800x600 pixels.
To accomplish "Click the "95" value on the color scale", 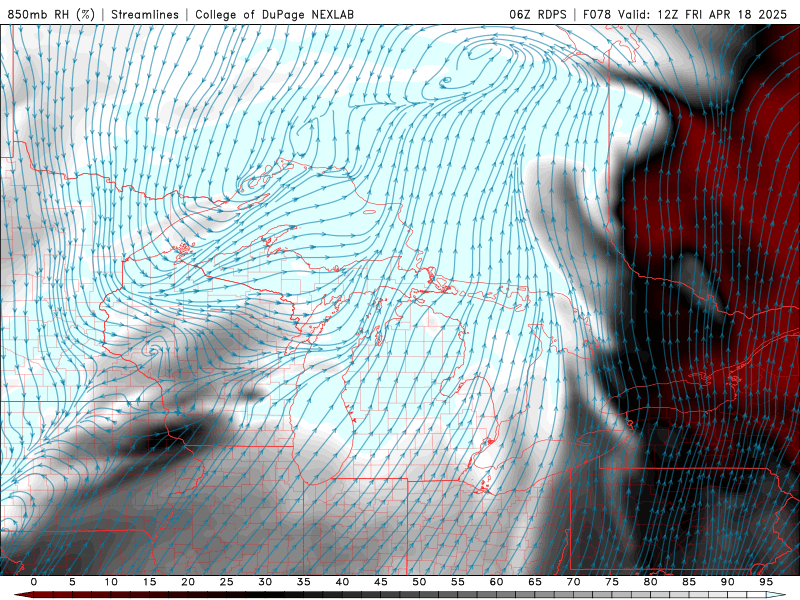I will coord(766,582).
